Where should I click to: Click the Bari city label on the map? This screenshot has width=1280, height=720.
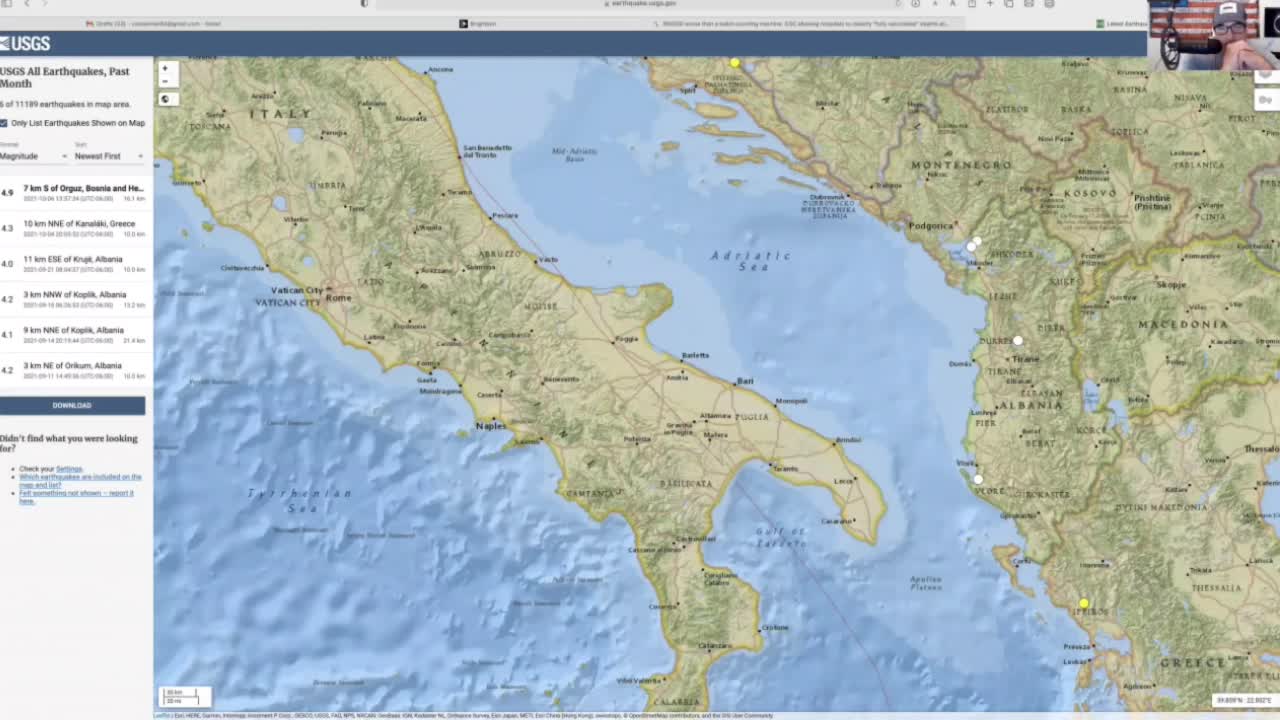click(745, 381)
